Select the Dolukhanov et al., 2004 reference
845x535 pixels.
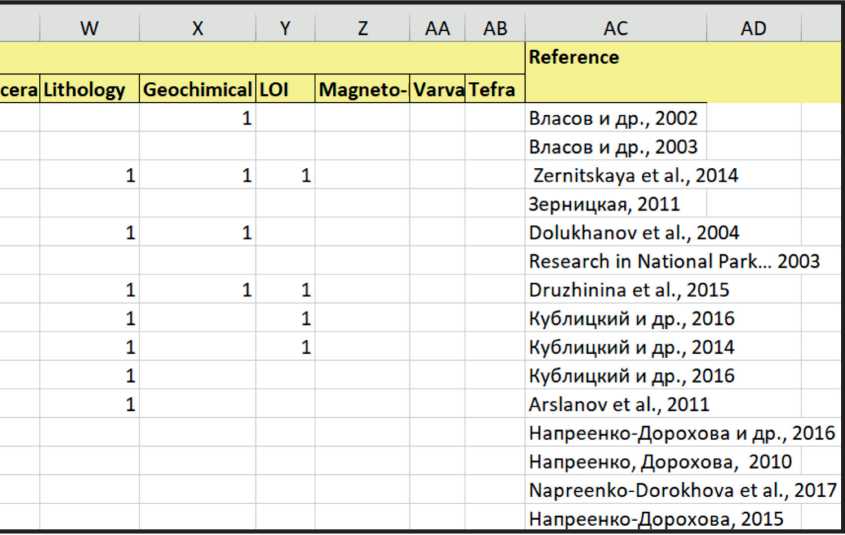coord(634,233)
